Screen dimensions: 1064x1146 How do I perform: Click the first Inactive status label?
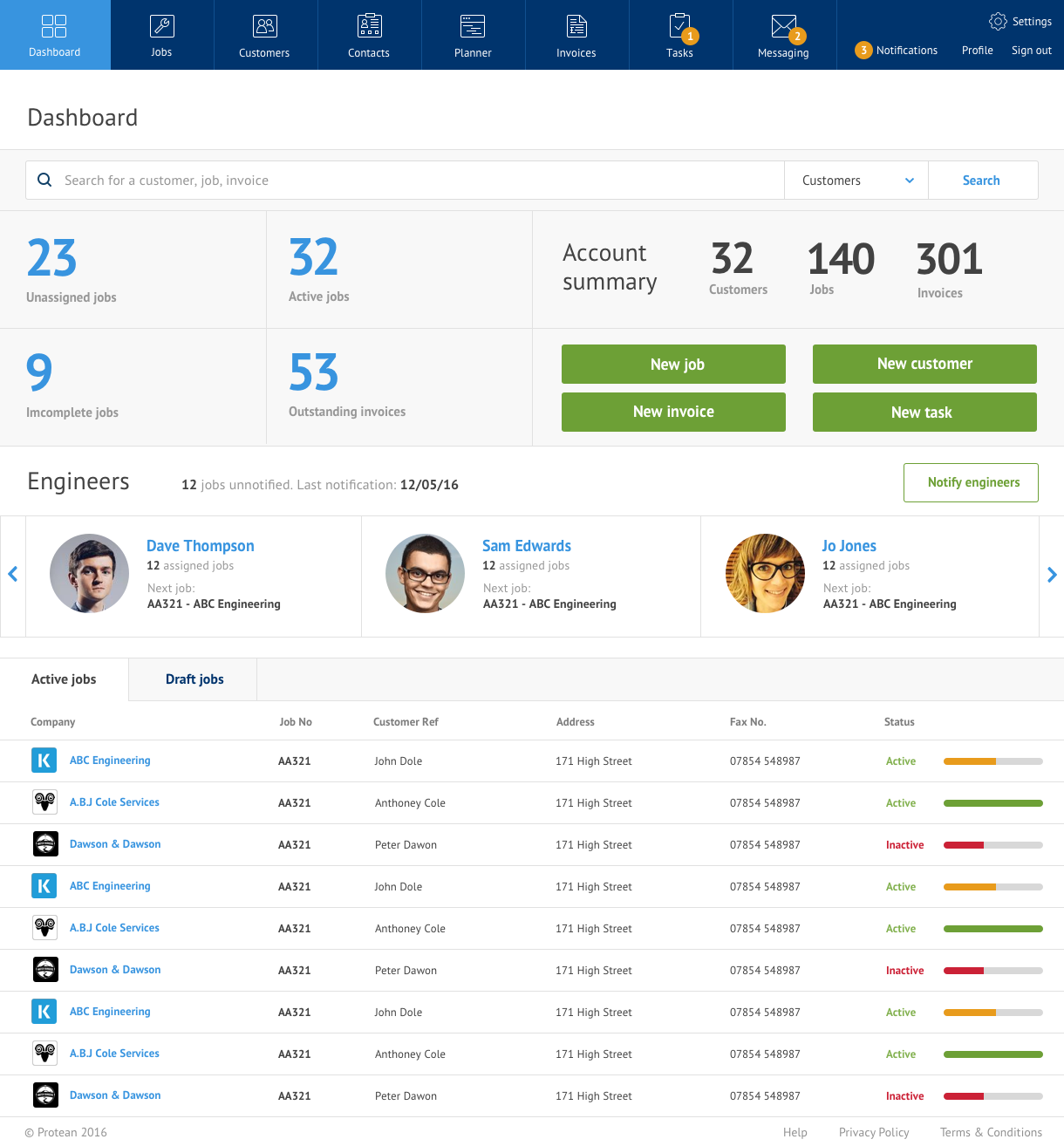(904, 845)
